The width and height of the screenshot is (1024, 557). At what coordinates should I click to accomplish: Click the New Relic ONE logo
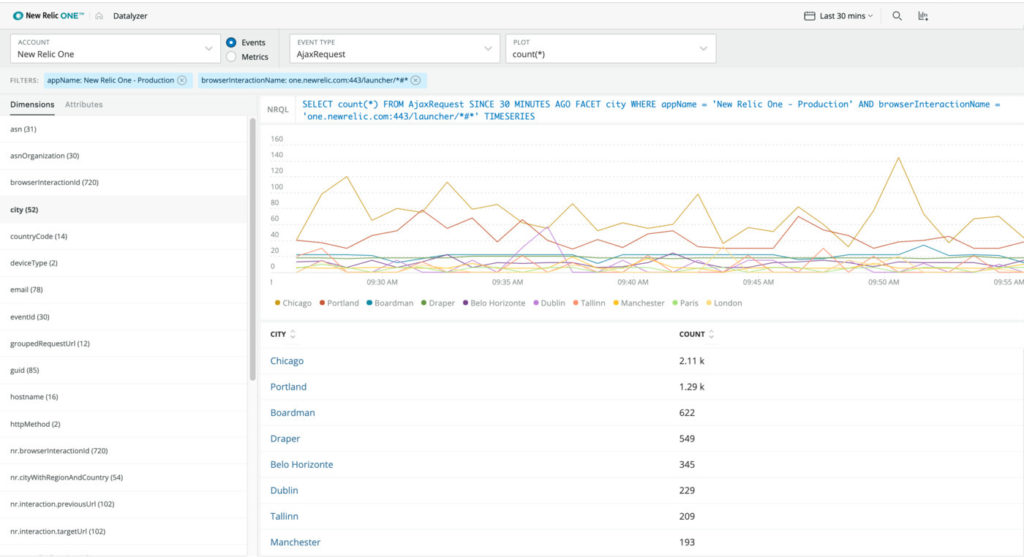pos(48,16)
